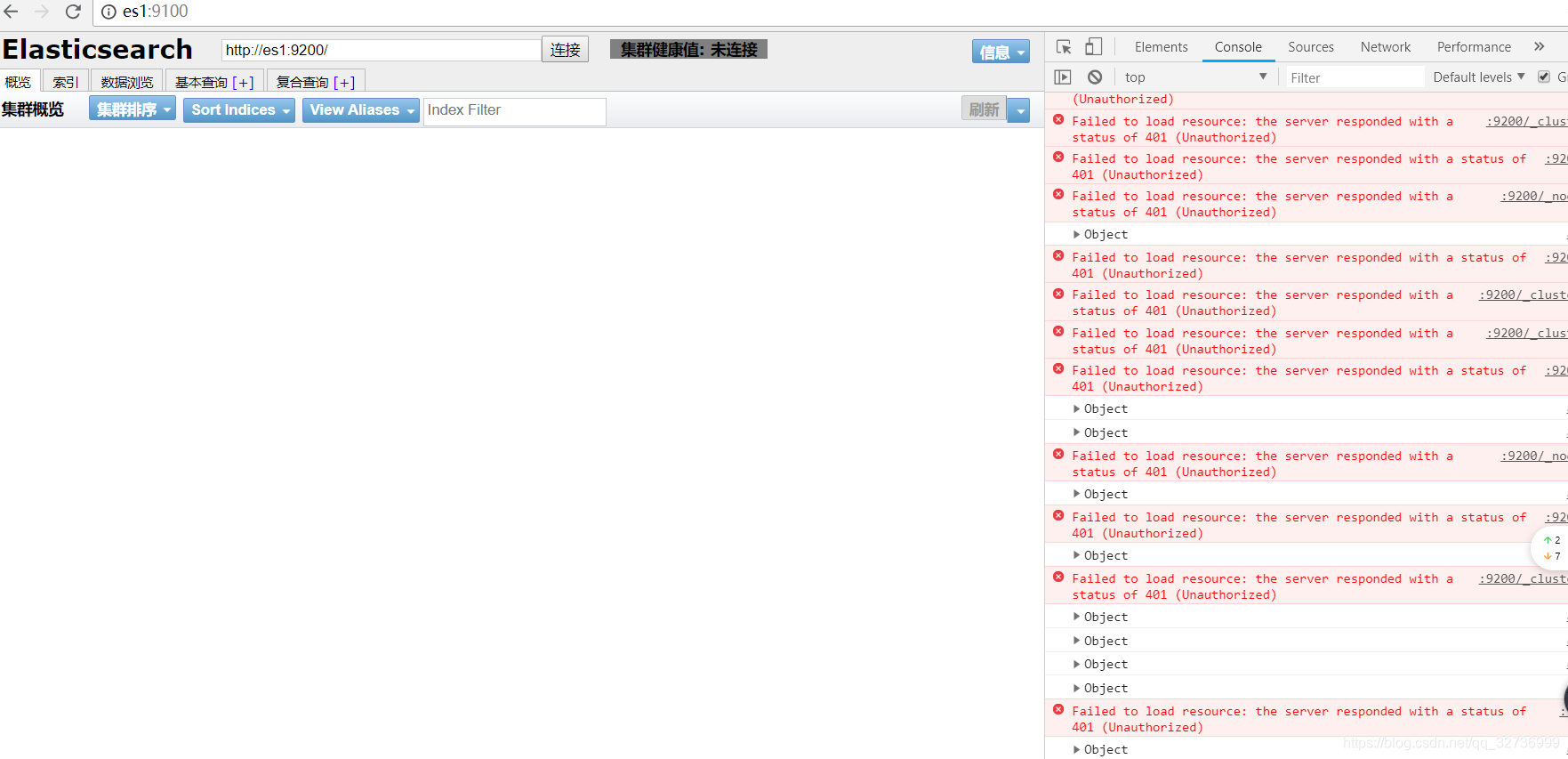Add a new compound query with [+]
Screen dimensions: 1568x759
(344, 83)
